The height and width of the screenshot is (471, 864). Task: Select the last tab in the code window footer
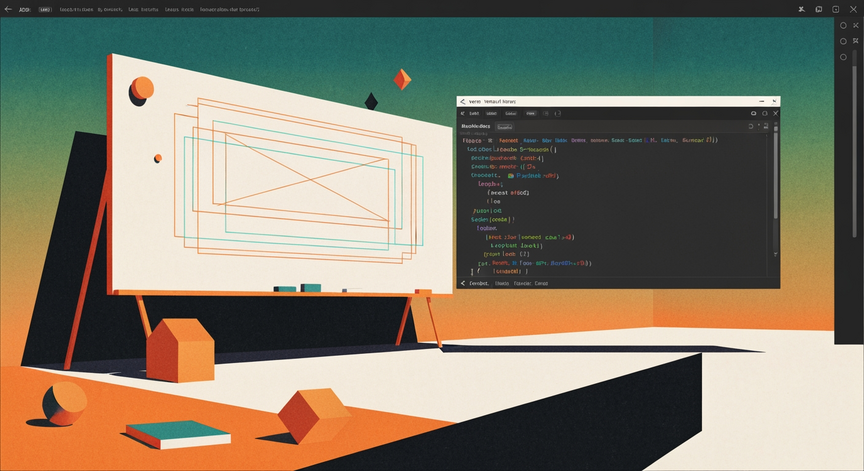point(541,283)
